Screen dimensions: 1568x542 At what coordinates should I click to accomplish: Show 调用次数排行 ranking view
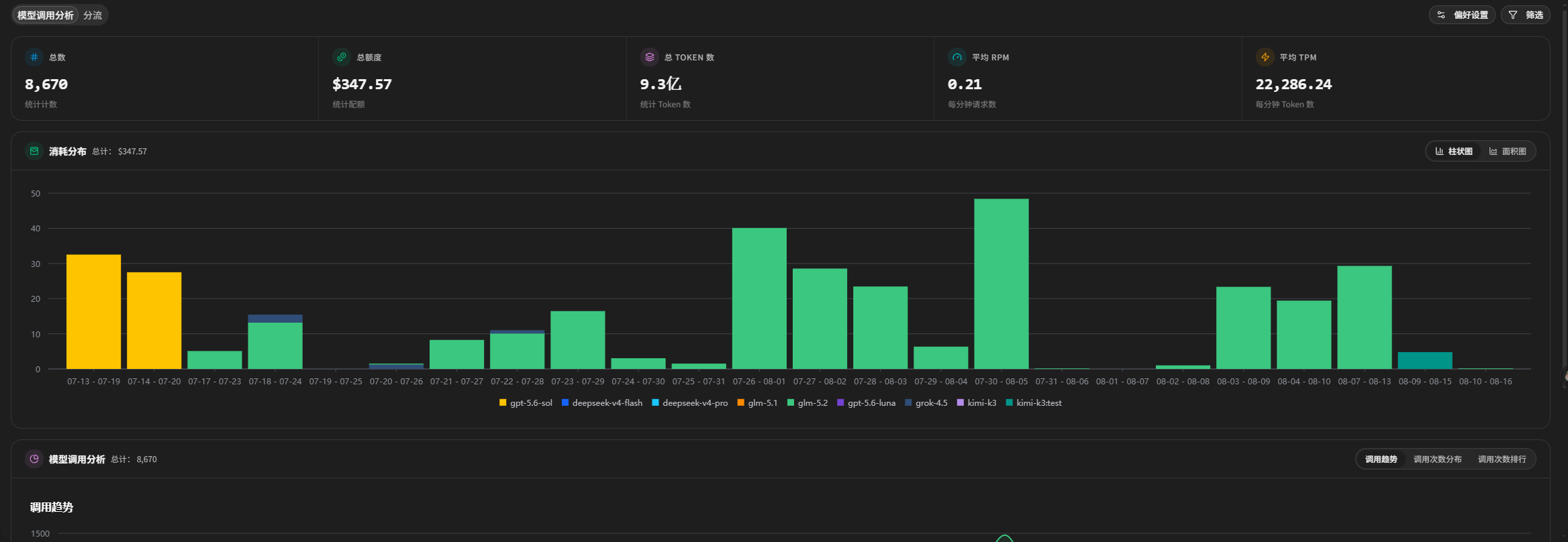click(x=1502, y=459)
